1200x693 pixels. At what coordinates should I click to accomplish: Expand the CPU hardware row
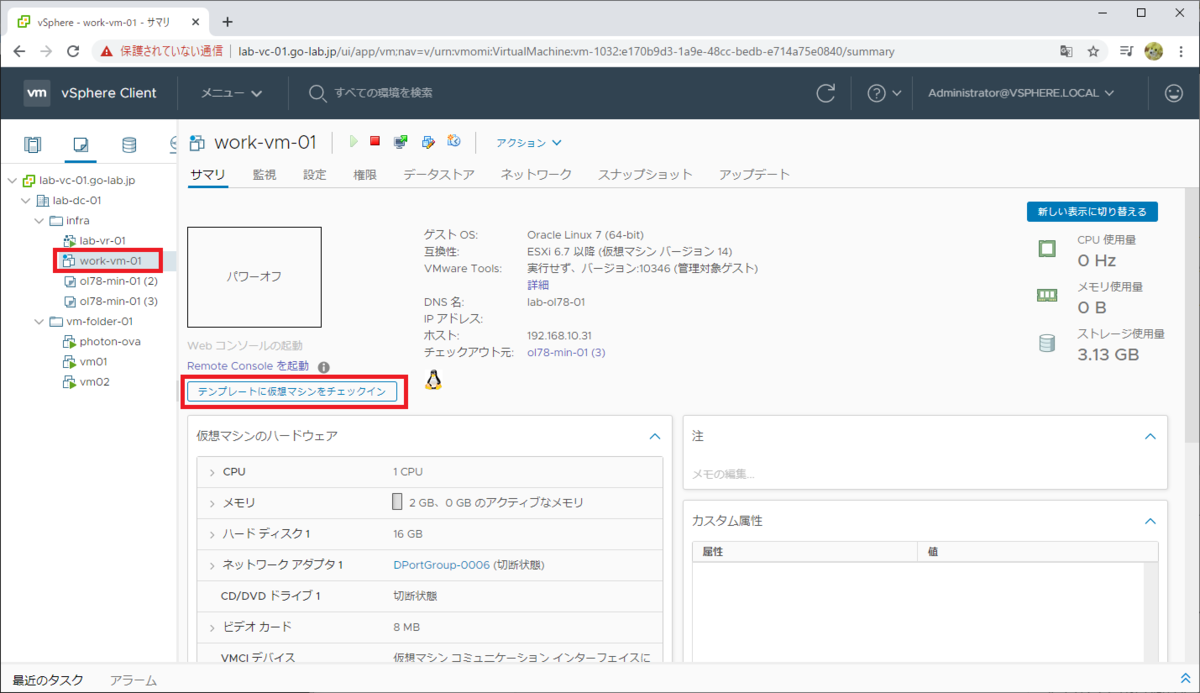click(212, 471)
